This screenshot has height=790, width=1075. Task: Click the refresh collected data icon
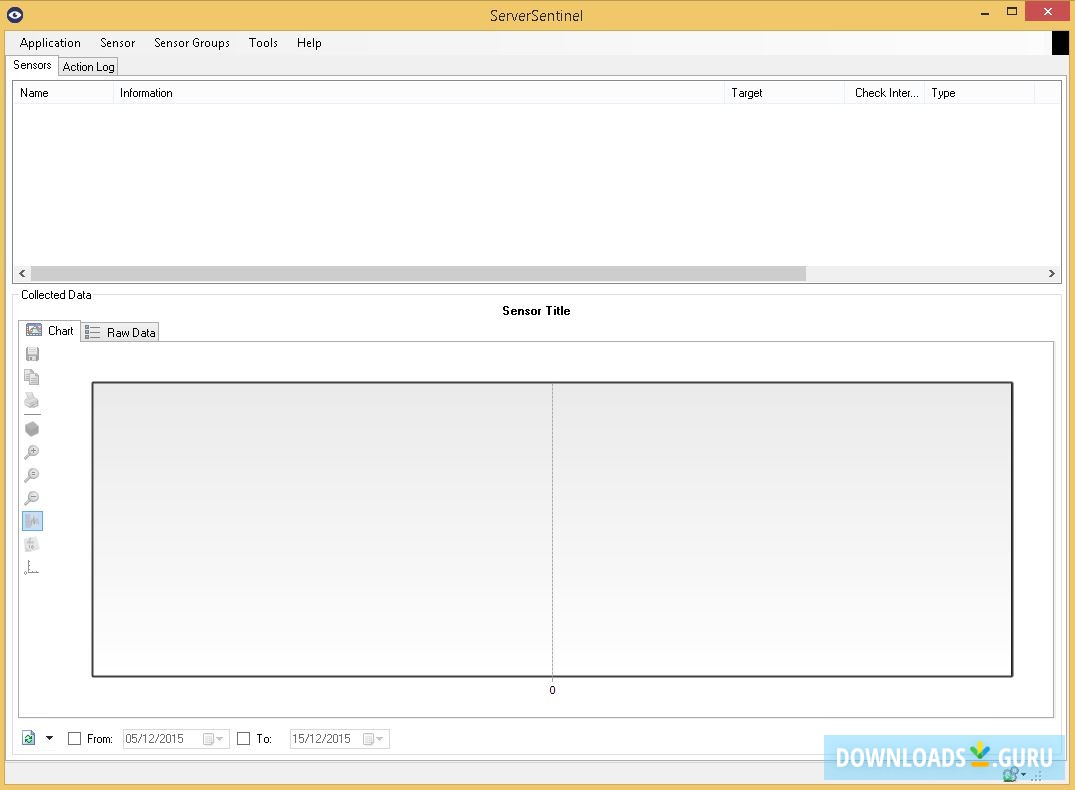[x=29, y=738]
